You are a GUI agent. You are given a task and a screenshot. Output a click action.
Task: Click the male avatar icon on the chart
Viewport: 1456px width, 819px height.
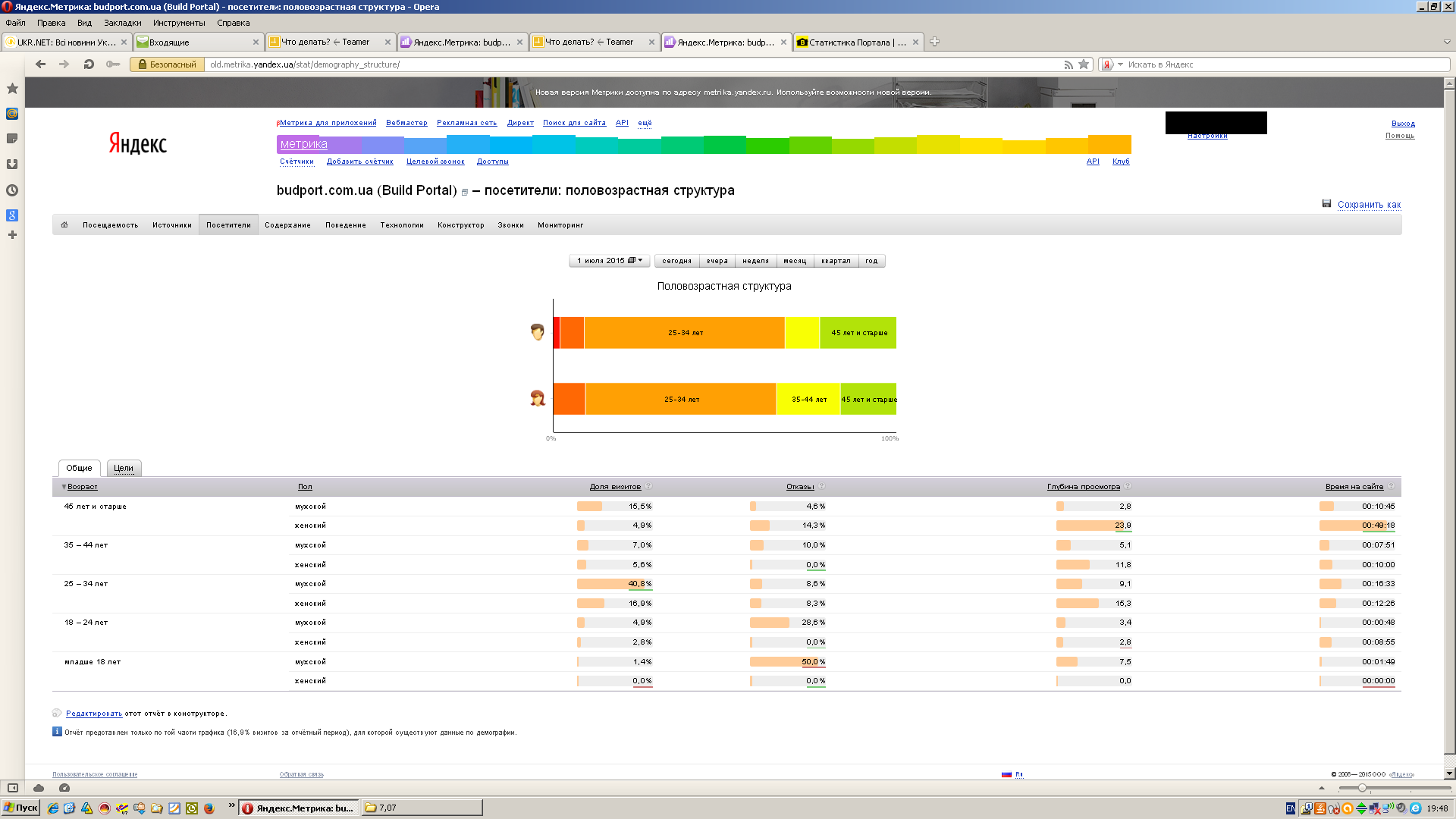[538, 332]
